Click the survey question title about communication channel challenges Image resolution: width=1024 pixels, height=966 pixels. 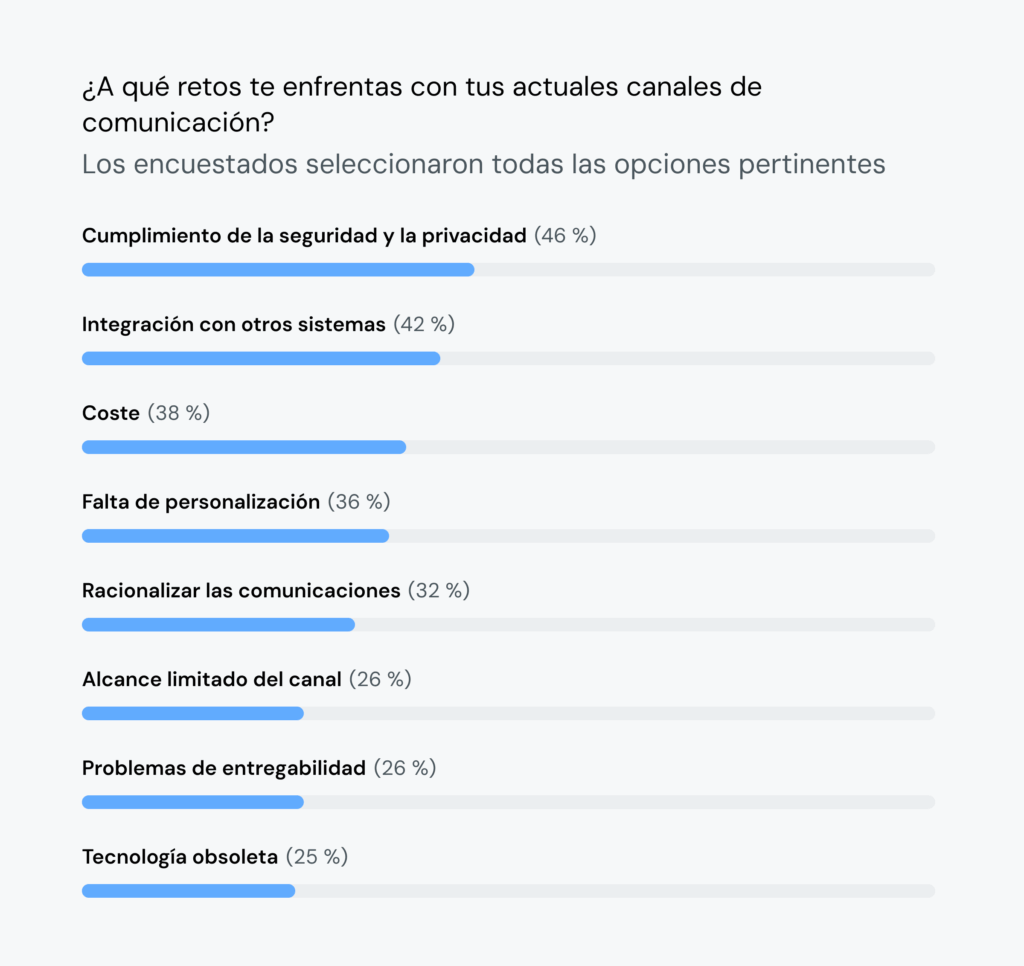click(x=421, y=104)
